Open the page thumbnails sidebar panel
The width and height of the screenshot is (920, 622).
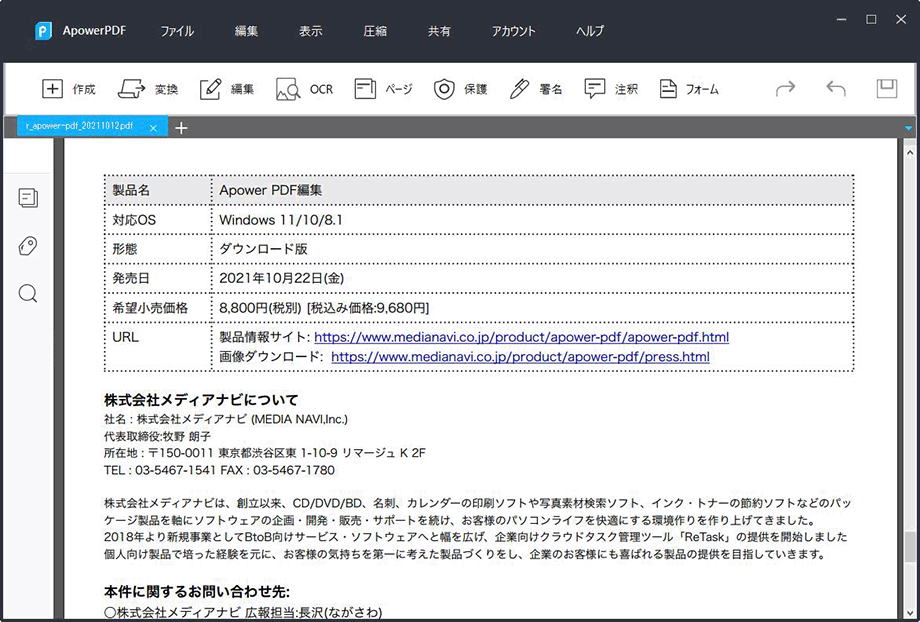click(x=28, y=198)
